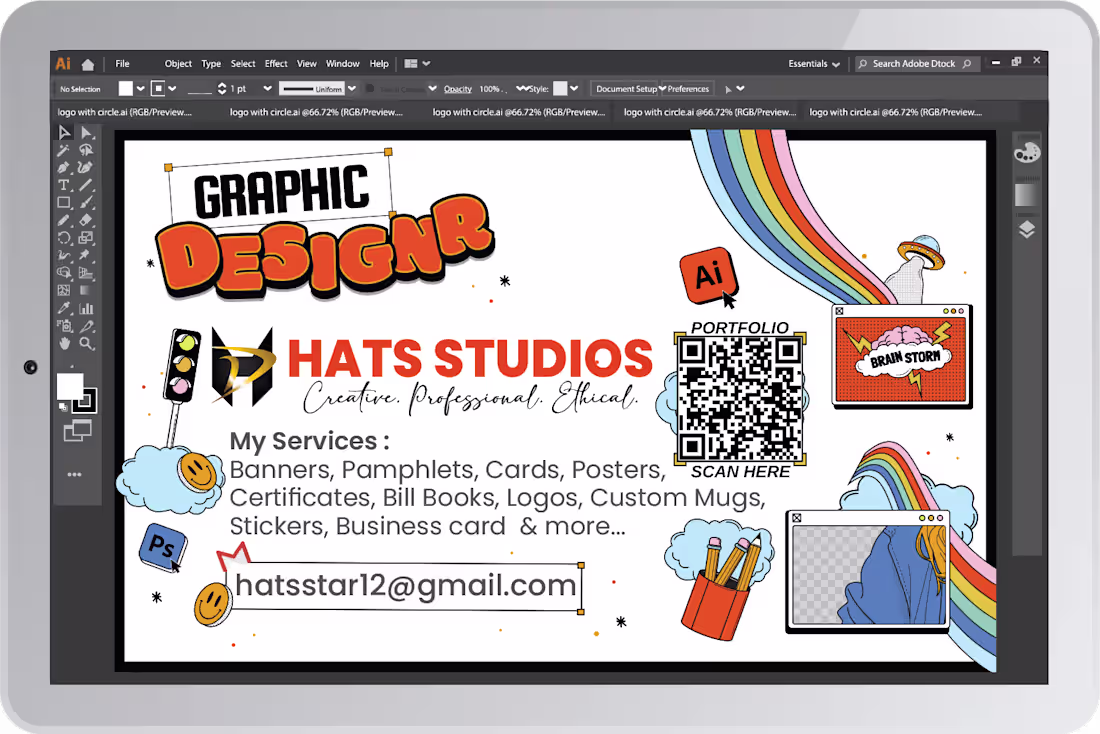Select the Direct Selection tool
Image resolution: width=1100 pixels, height=734 pixels.
coord(86,132)
